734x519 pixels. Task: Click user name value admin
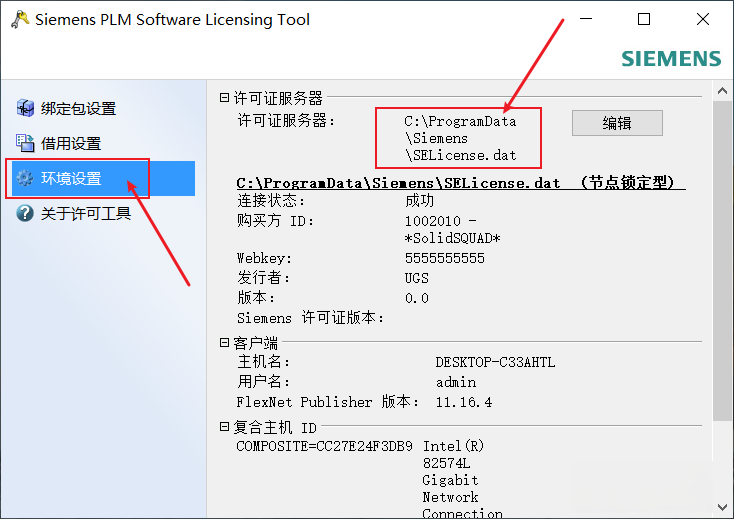tap(456, 382)
